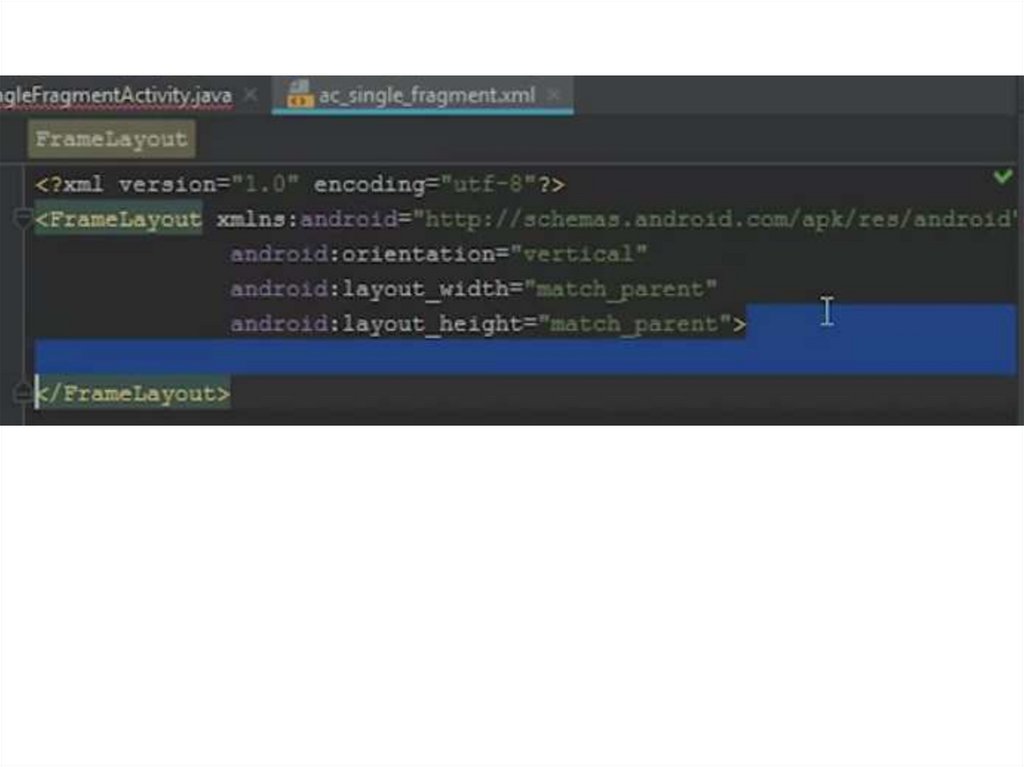1024x767 pixels.
Task: Click the layout_width "match_parent" value
Action: pyautogui.click(x=620, y=289)
